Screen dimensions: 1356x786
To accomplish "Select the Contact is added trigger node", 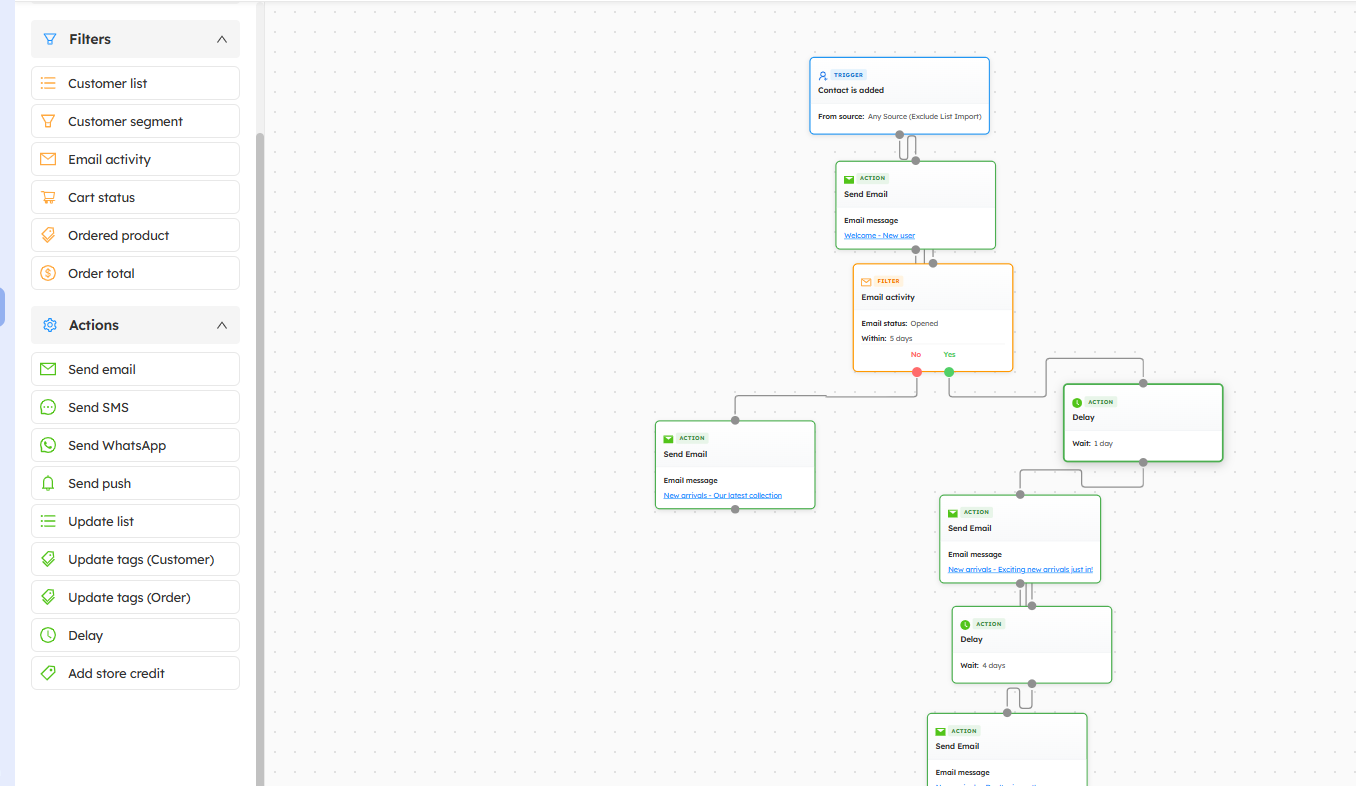I will coord(899,90).
